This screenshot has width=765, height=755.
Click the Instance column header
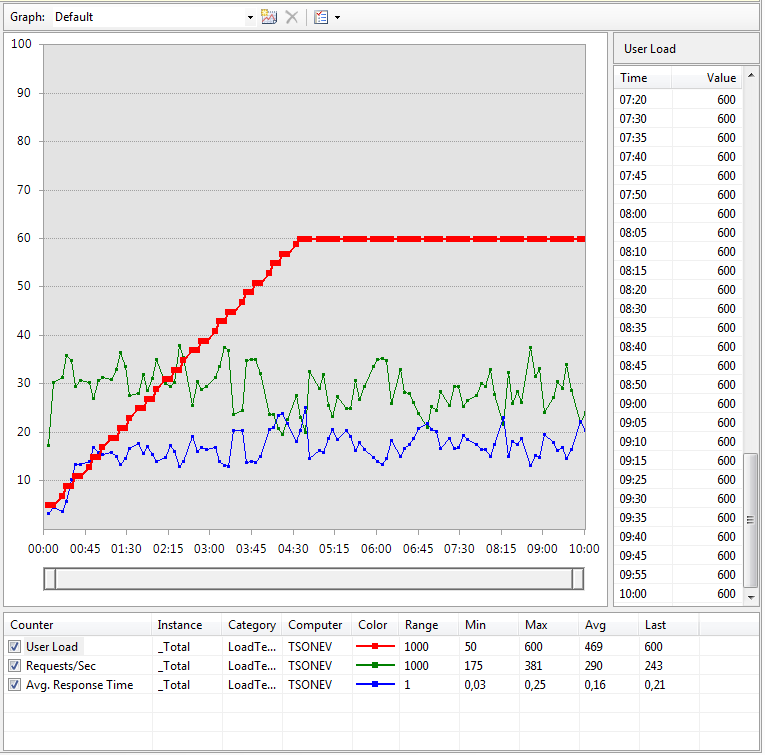point(187,625)
